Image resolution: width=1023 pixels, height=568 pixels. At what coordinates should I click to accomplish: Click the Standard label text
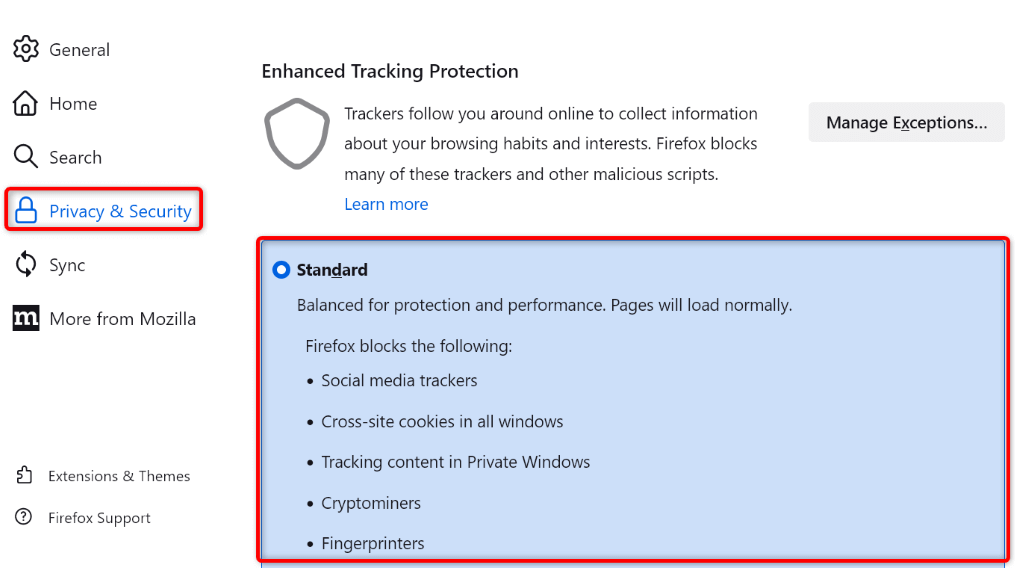pos(332,270)
